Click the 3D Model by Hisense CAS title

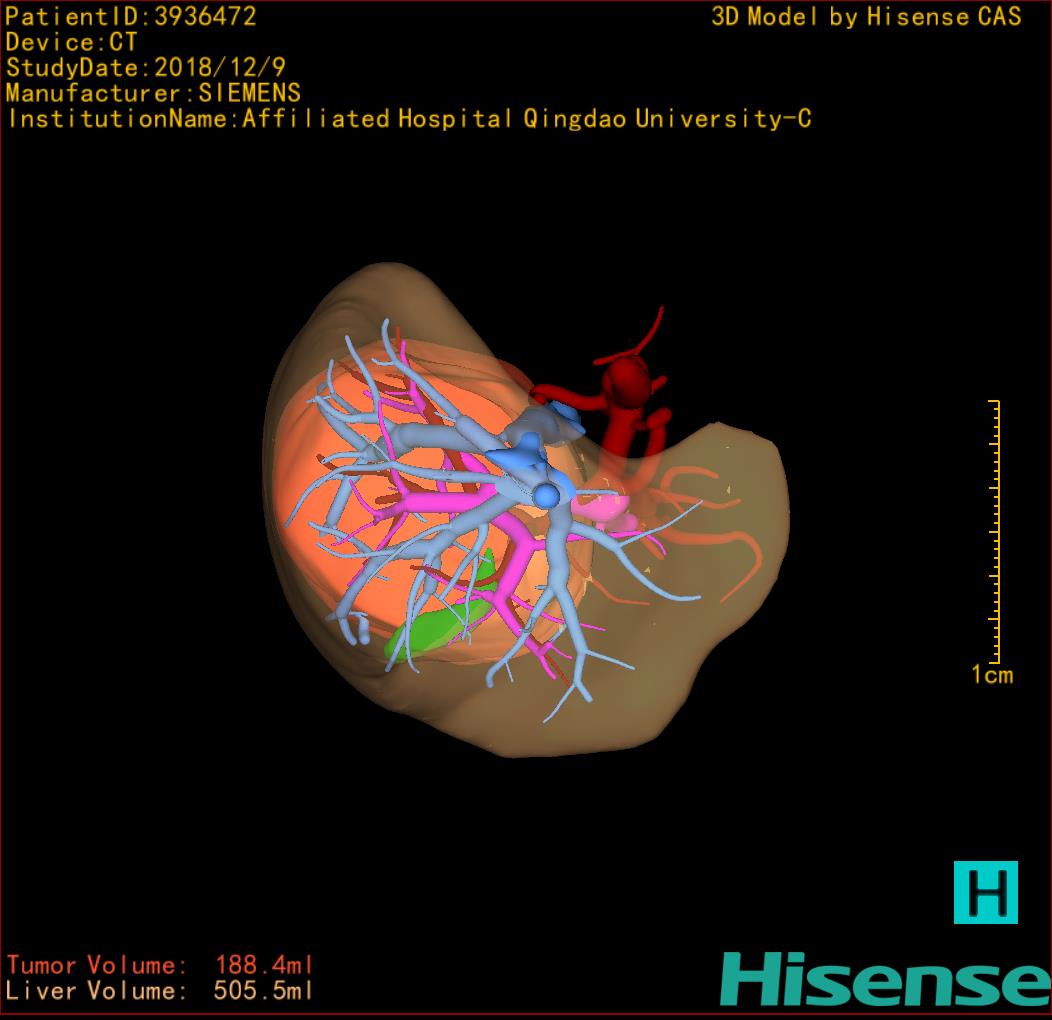(x=866, y=16)
